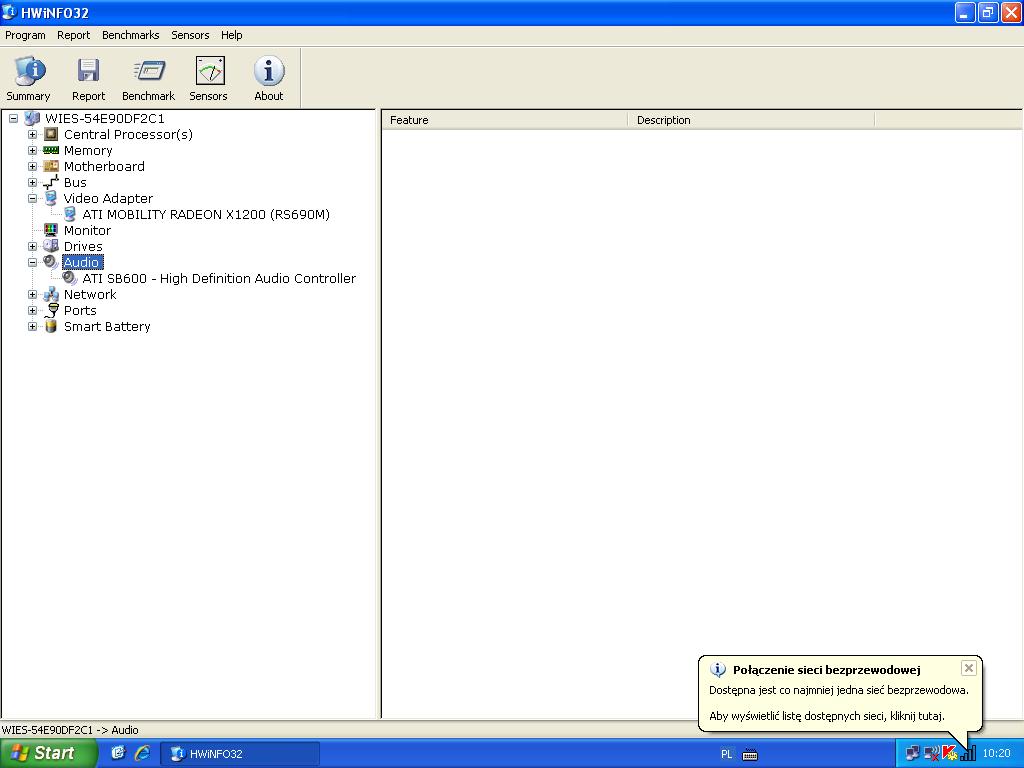
Task: Select ATI MOBILITY RADEON X1200 (RS690M) entry
Action: pyautogui.click(x=206, y=215)
